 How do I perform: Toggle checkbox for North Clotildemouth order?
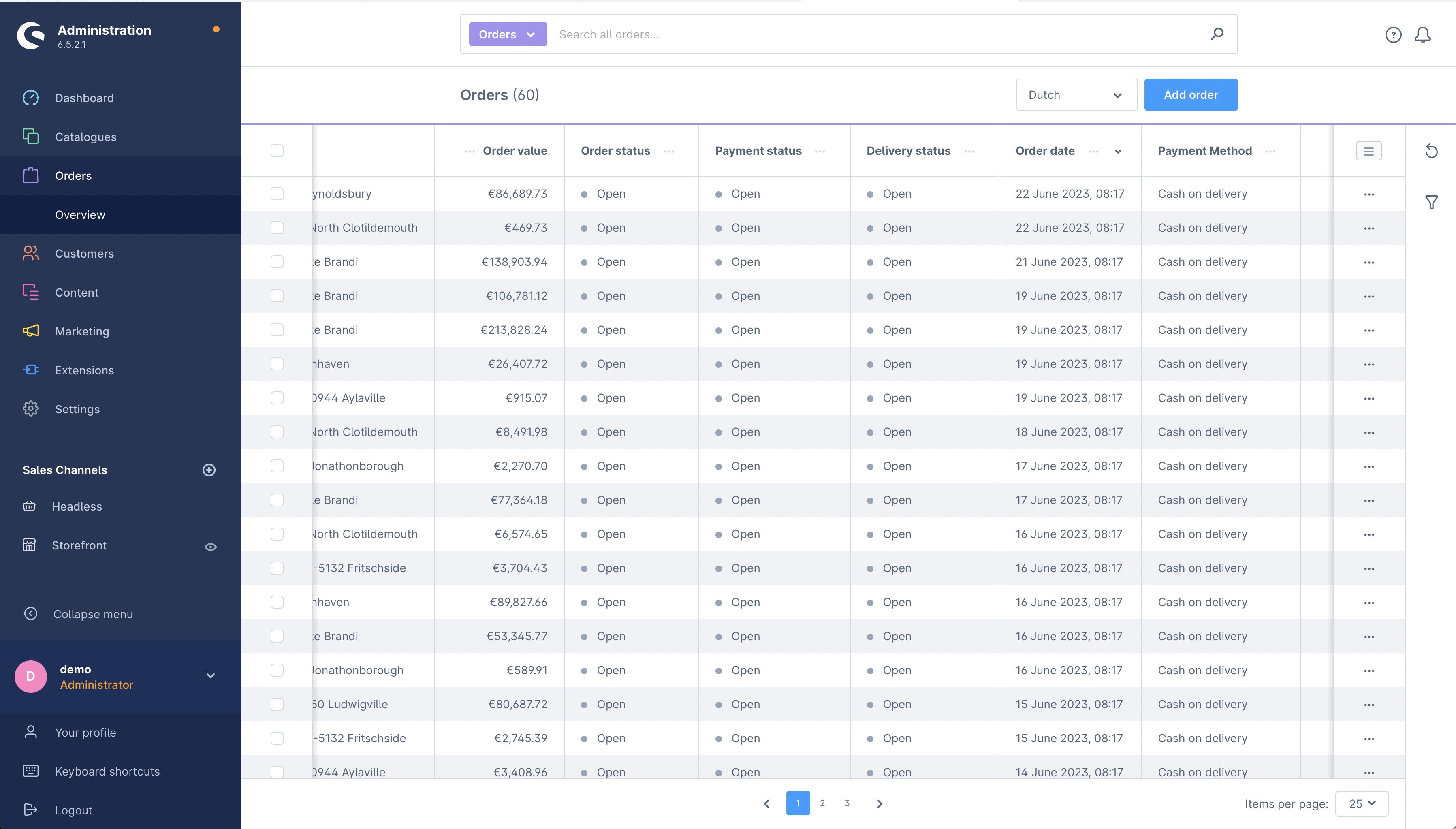[277, 227]
